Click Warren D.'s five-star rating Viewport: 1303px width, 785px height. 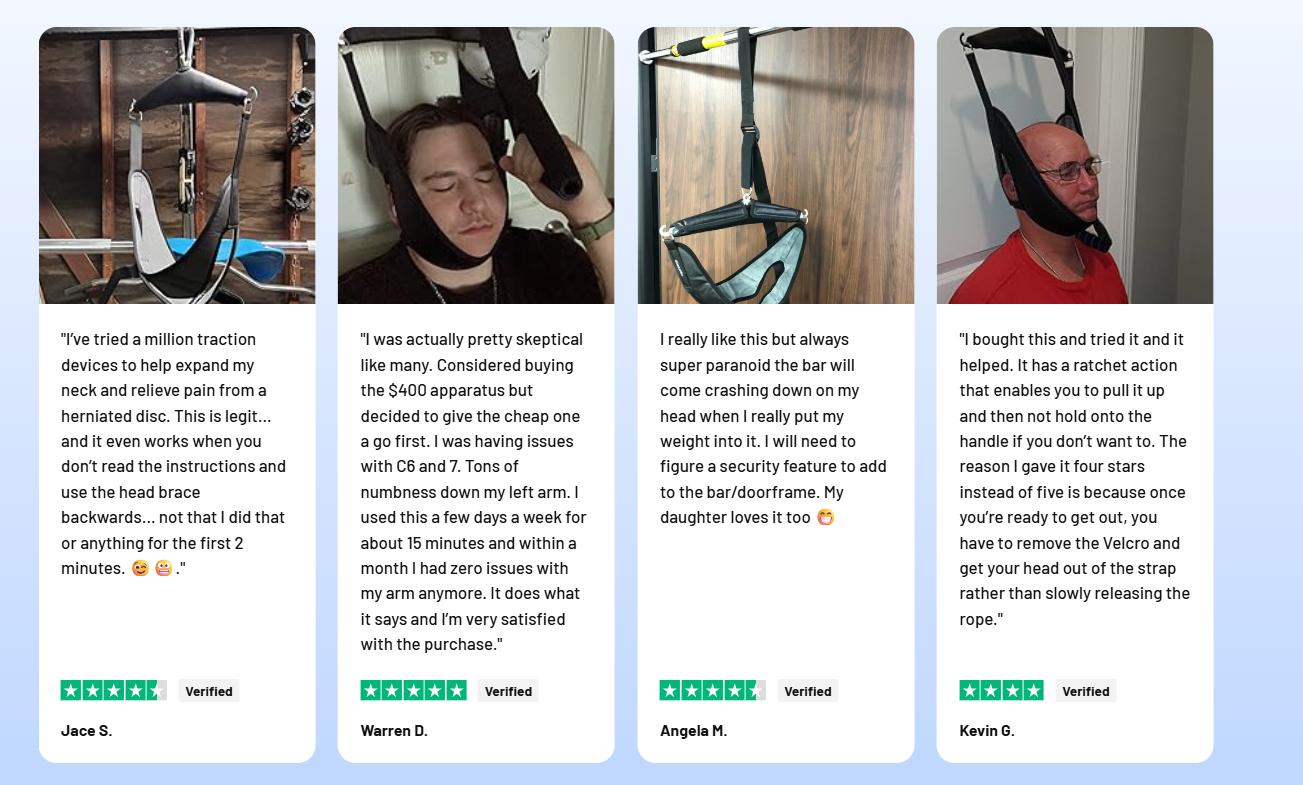pos(413,690)
